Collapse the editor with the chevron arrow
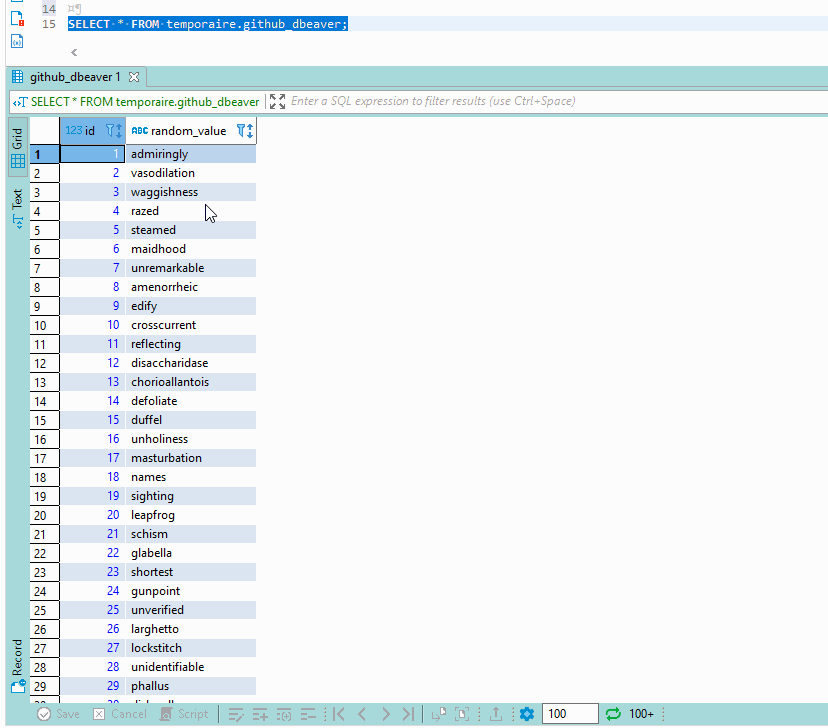The image size is (828, 728). click(72, 52)
